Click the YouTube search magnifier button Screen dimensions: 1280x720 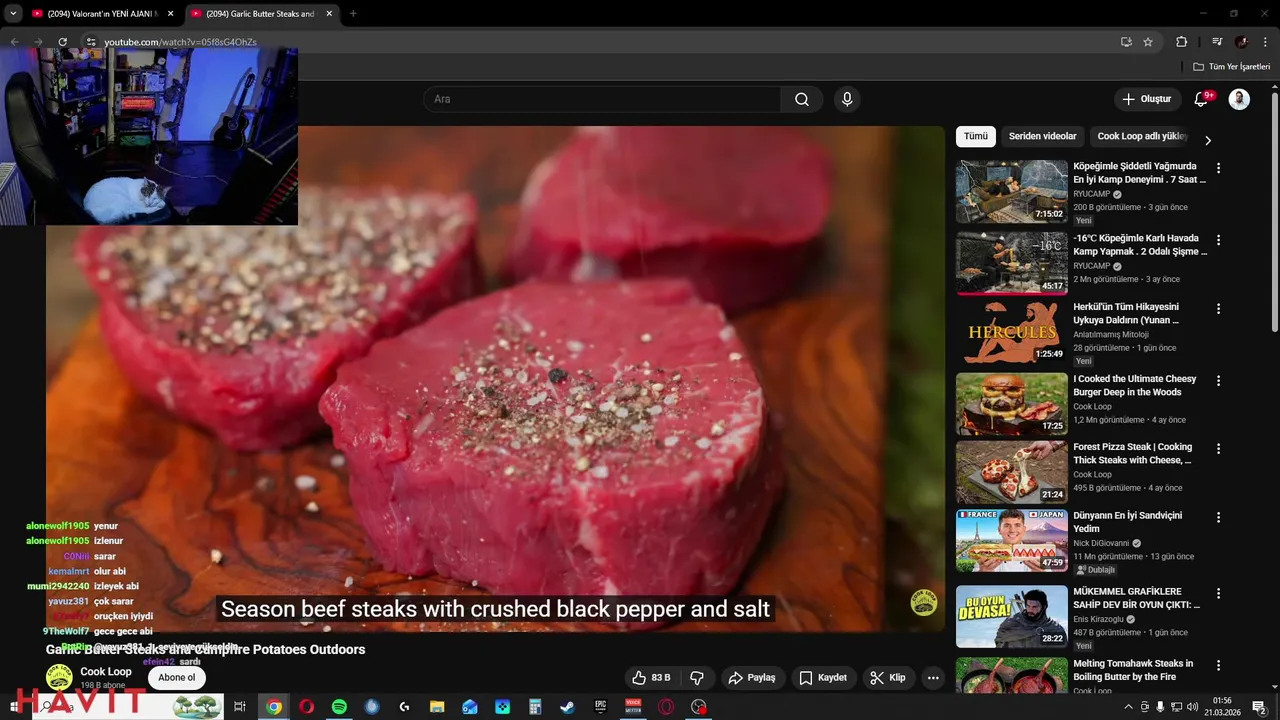pyautogui.click(x=802, y=99)
